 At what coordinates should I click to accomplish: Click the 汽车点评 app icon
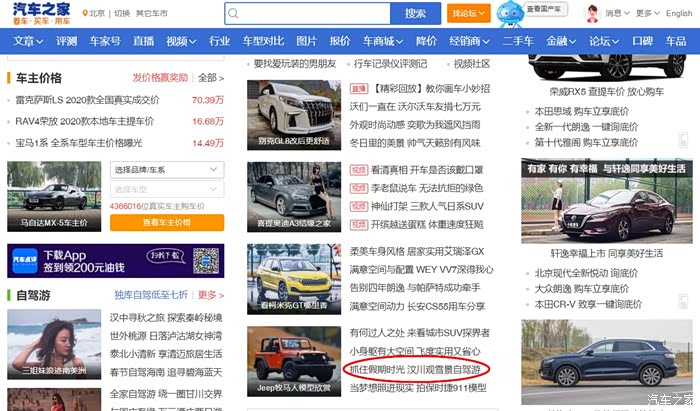point(25,260)
